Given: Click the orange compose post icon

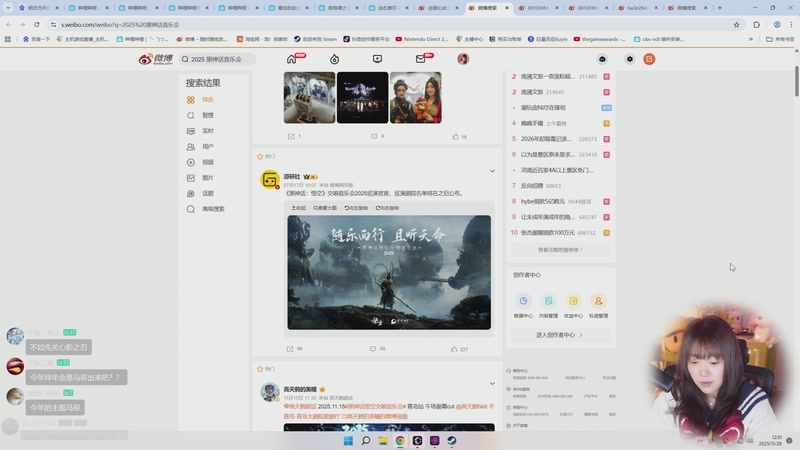Looking at the screenshot, I should [649, 59].
